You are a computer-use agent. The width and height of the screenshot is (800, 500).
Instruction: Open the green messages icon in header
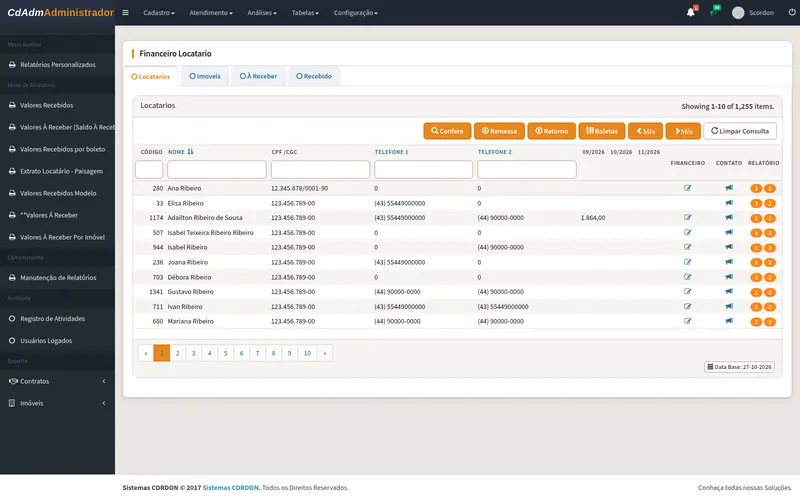714,12
